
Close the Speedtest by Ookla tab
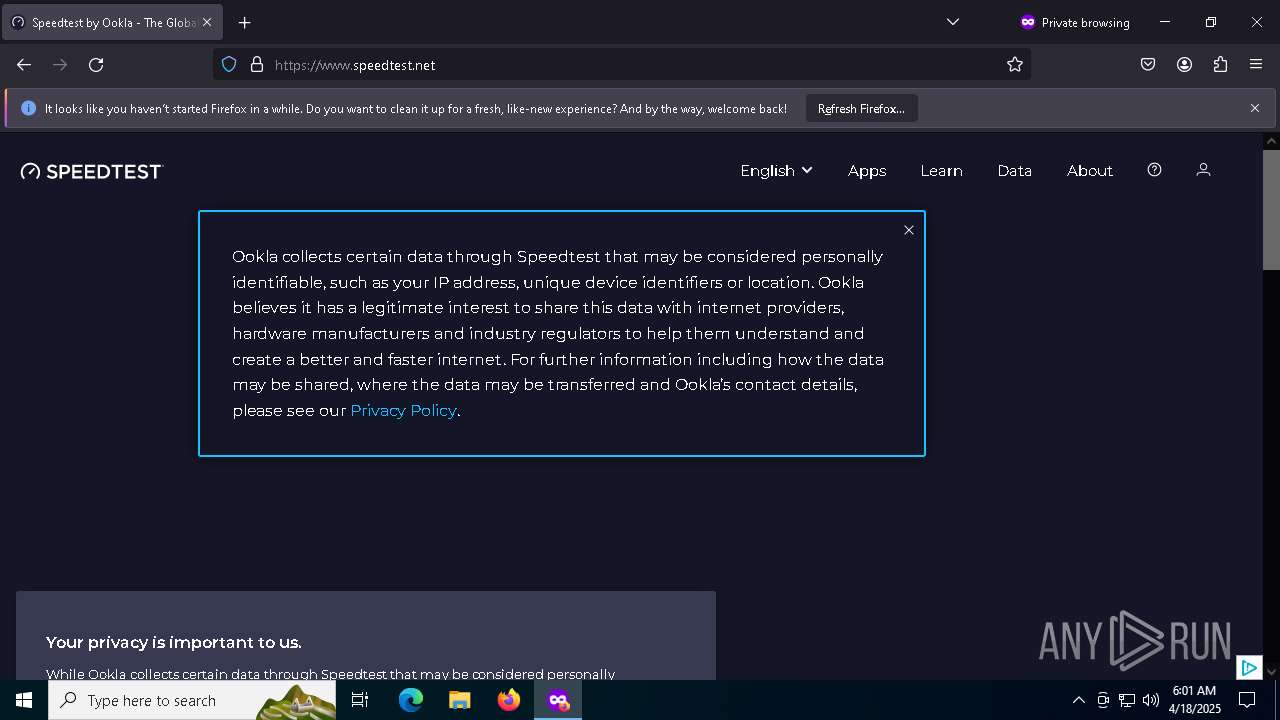click(x=207, y=22)
